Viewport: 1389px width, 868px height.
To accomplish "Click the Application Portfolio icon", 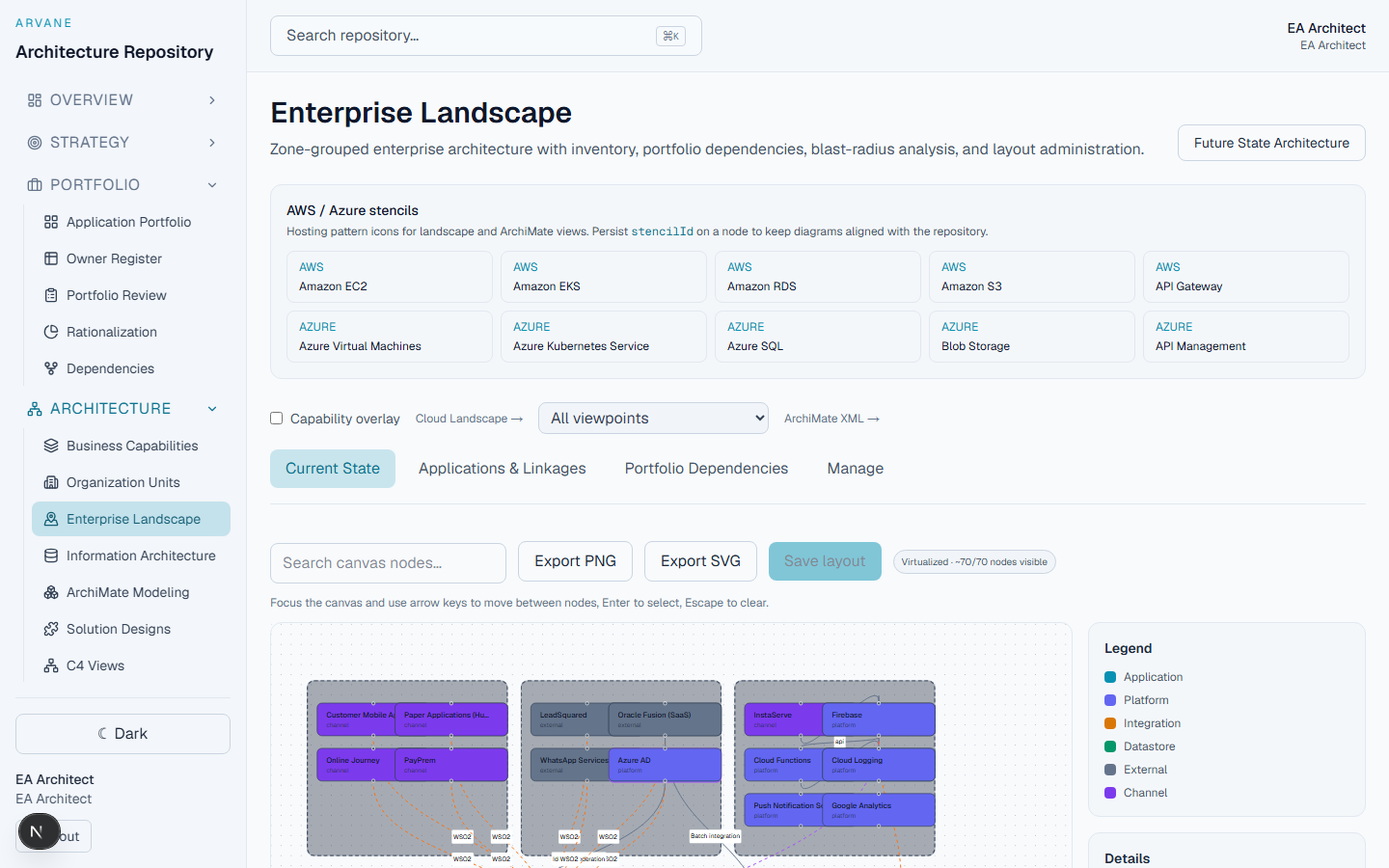I will pyautogui.click(x=51, y=222).
